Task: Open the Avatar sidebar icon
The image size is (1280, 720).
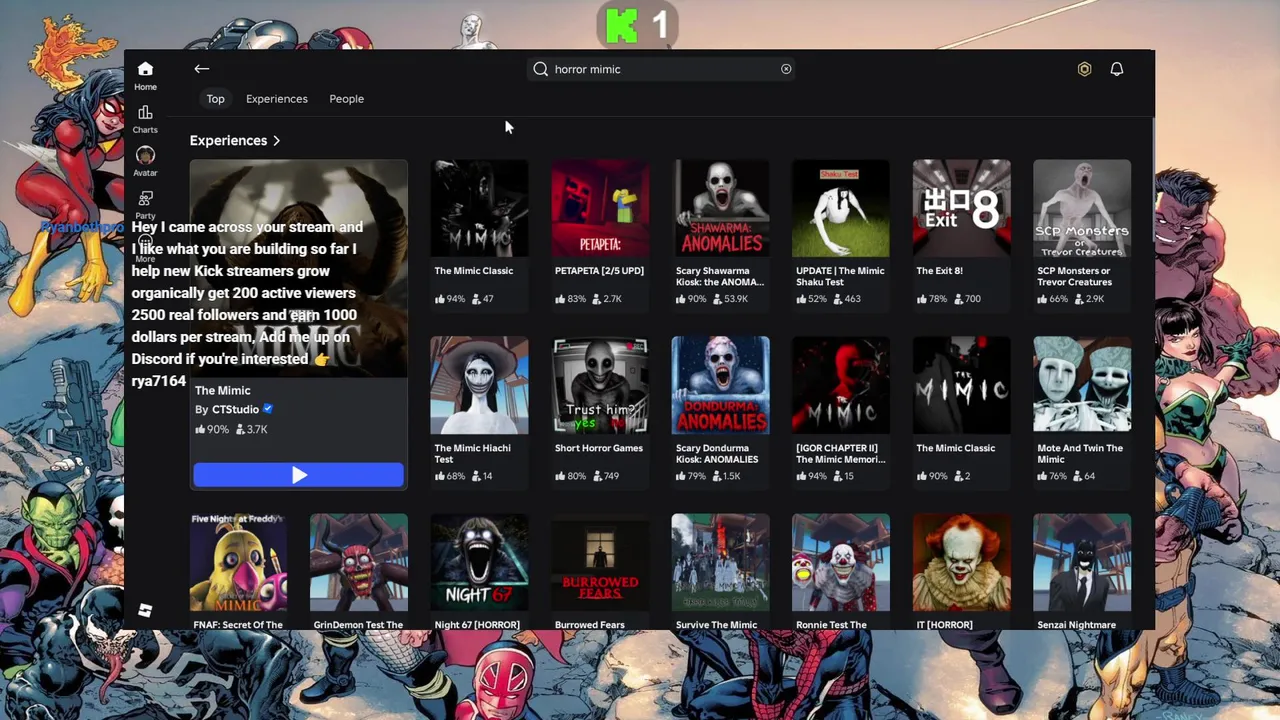Action: [145, 155]
